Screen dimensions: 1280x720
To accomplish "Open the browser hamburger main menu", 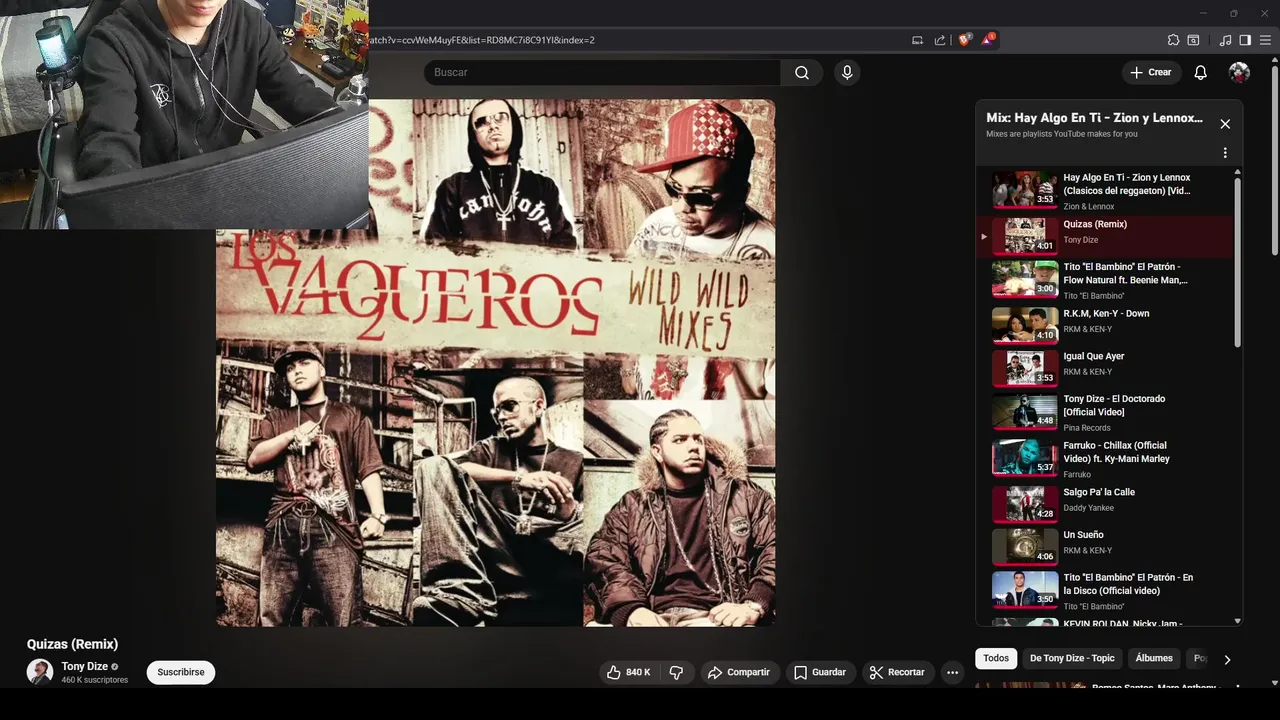I will pyautogui.click(x=1265, y=40).
